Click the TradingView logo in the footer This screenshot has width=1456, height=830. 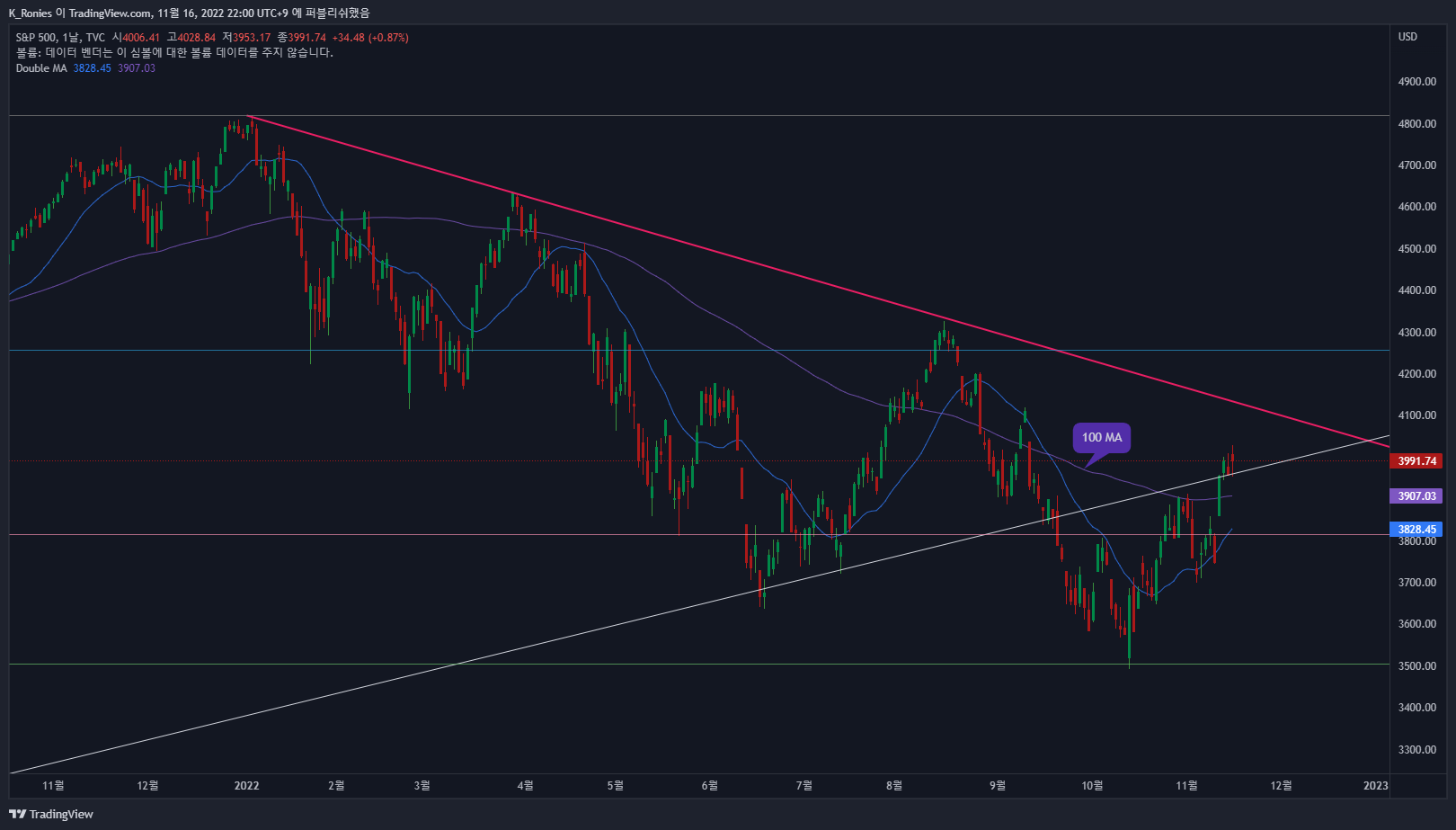coord(51,814)
